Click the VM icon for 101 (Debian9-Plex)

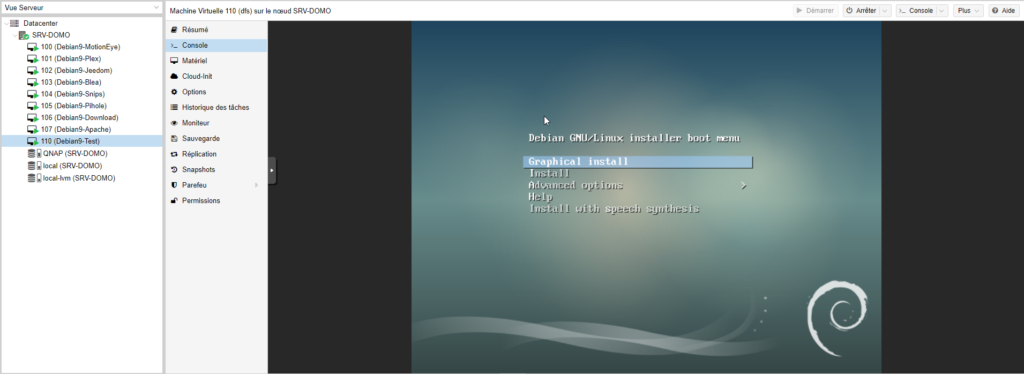coord(32,59)
